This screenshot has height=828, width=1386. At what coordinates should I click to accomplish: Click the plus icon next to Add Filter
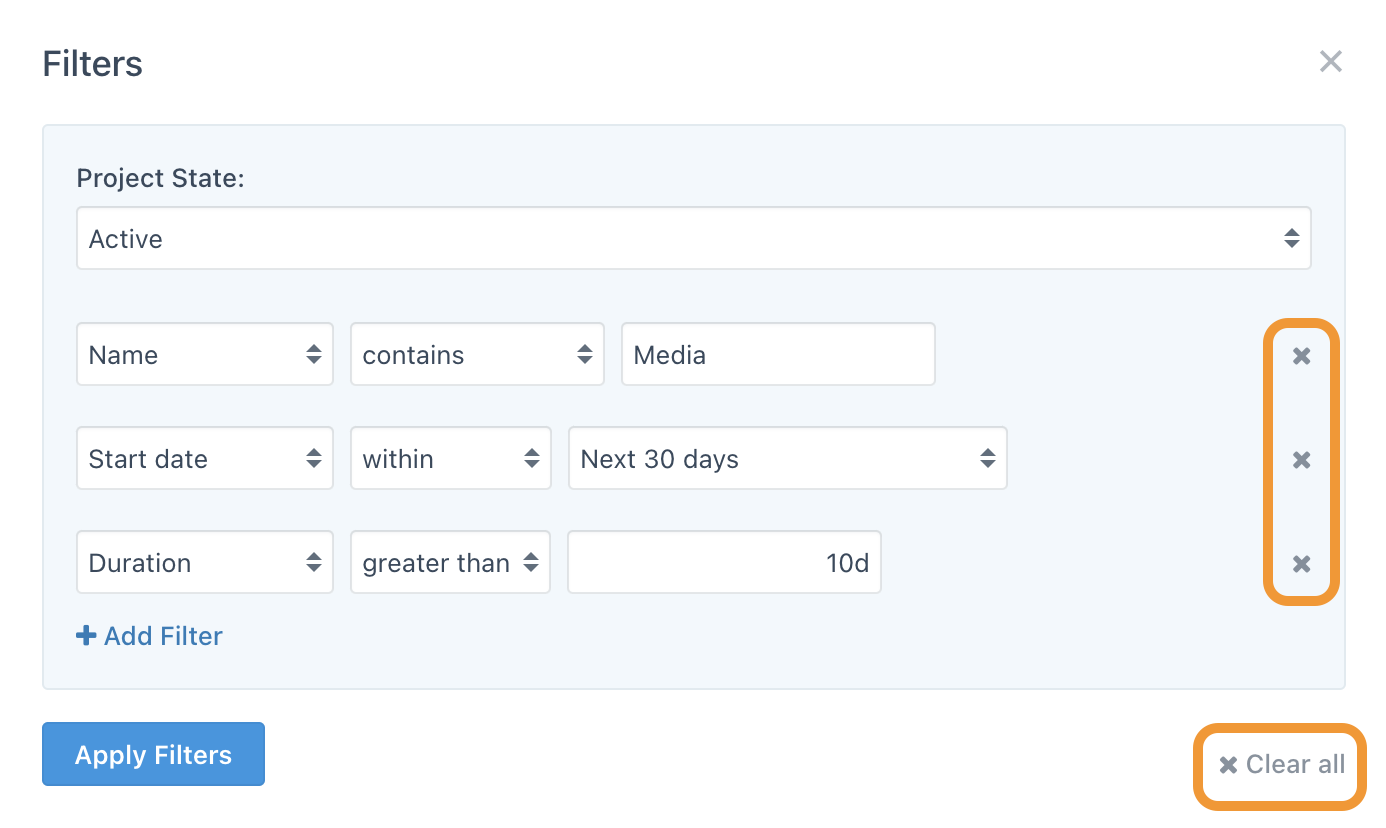click(86, 636)
